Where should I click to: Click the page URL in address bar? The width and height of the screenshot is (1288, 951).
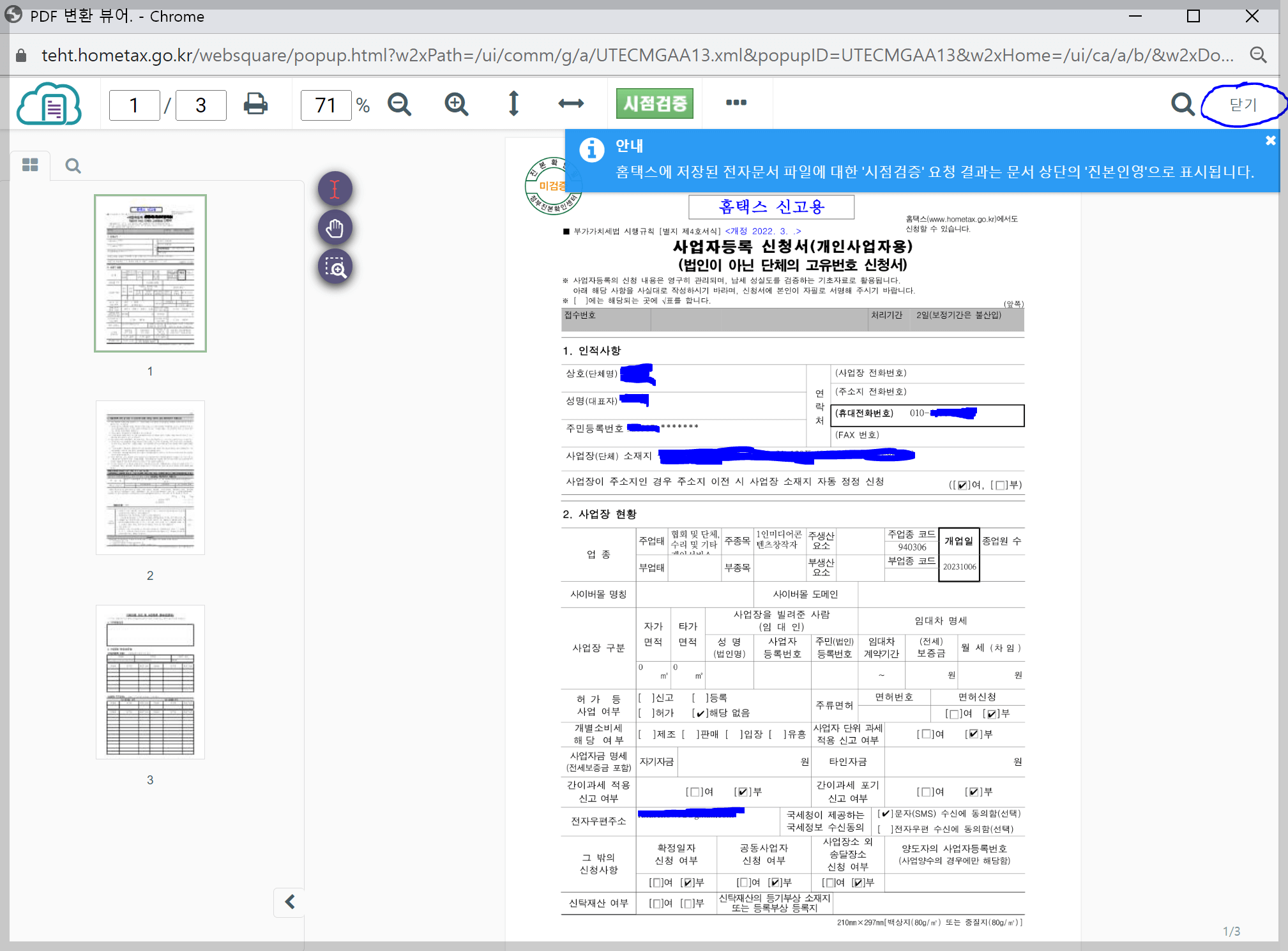[637, 56]
